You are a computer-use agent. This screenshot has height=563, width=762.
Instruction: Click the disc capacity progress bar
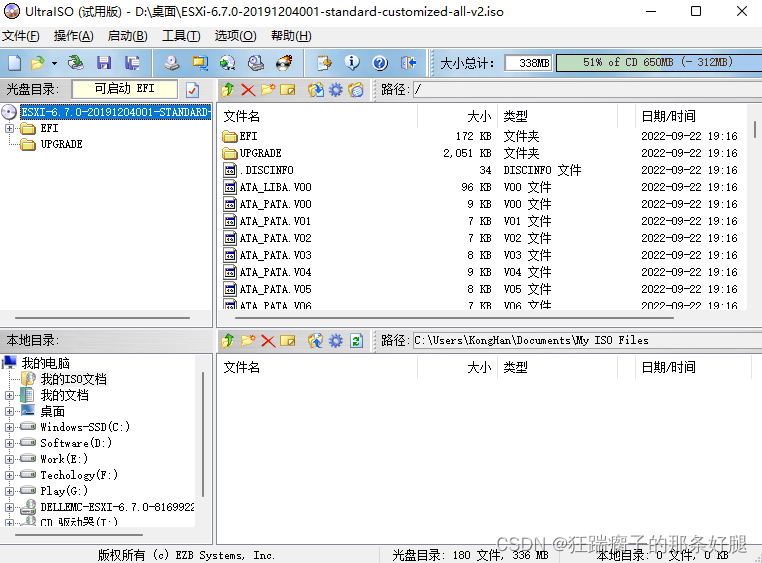tap(659, 63)
